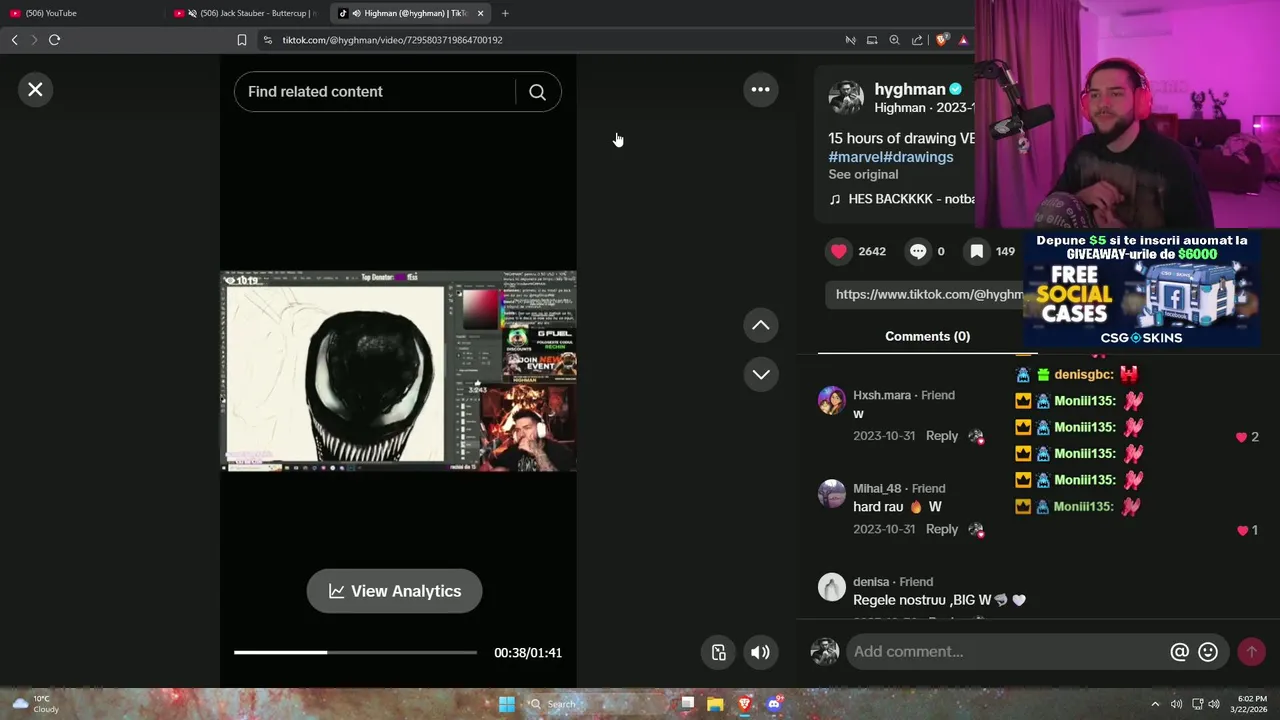
Task: Open the HES BACKKKK sound link
Action: pos(902,199)
